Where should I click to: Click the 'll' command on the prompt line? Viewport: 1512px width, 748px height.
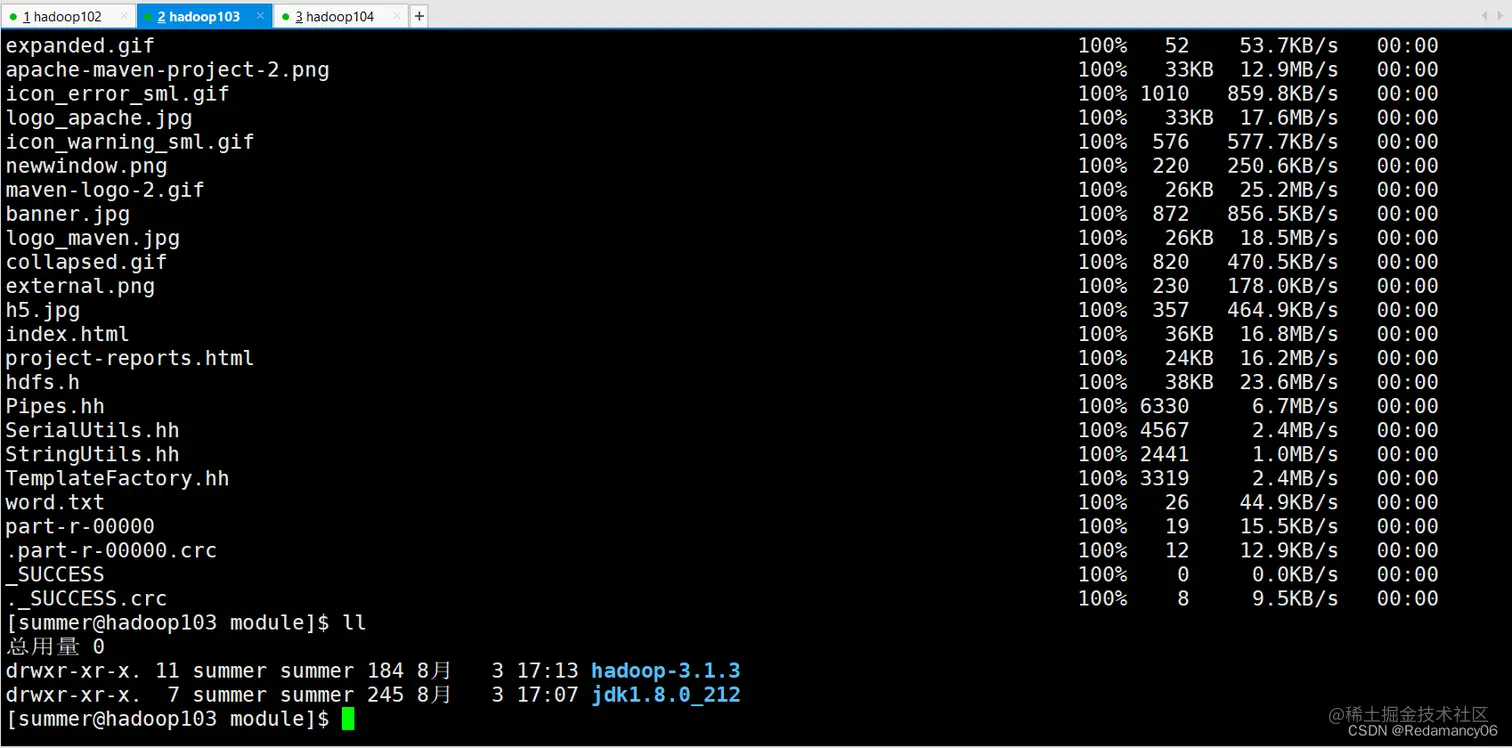(x=354, y=623)
